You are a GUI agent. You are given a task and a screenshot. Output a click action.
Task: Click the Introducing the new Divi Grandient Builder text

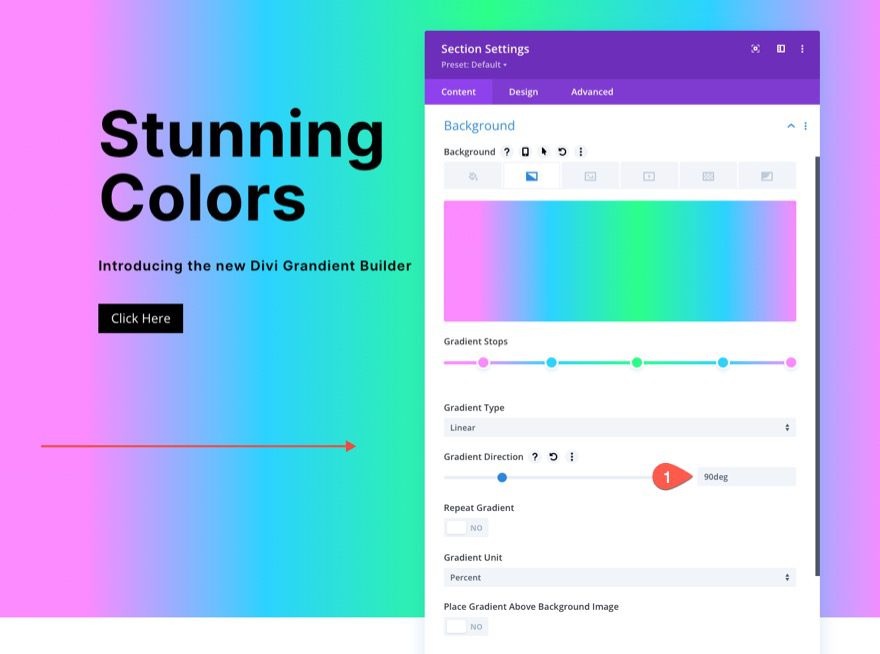point(255,266)
